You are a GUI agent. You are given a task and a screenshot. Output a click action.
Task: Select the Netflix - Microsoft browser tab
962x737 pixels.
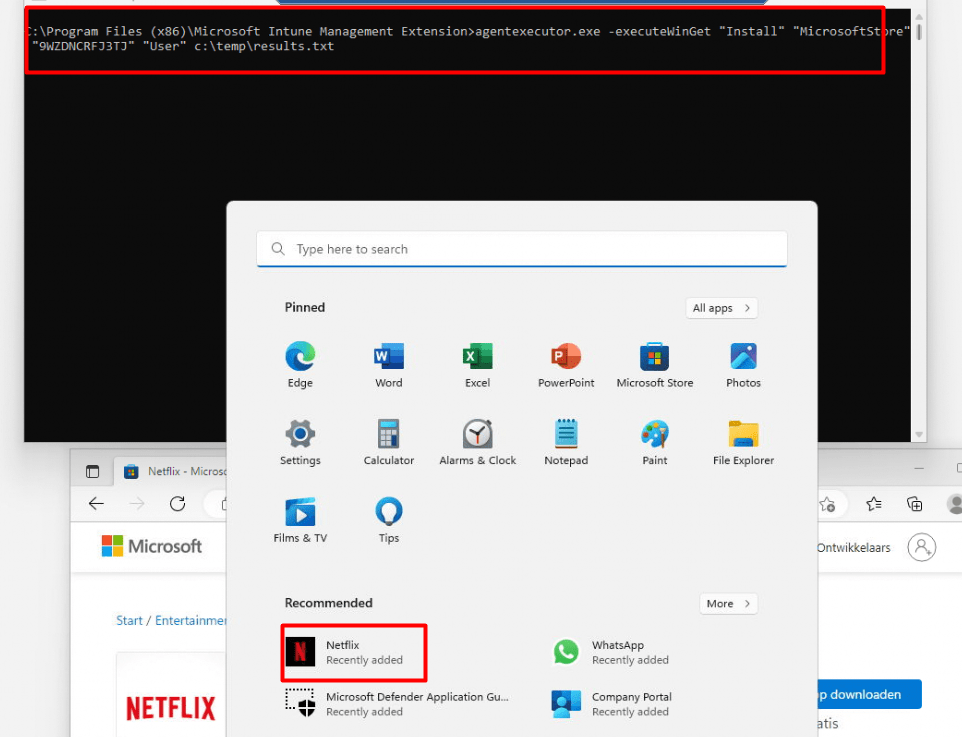click(172, 471)
